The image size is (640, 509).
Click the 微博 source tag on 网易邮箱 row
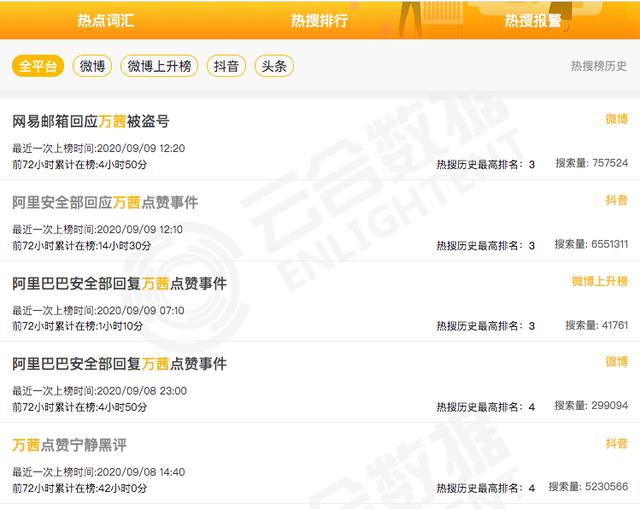coord(616,119)
